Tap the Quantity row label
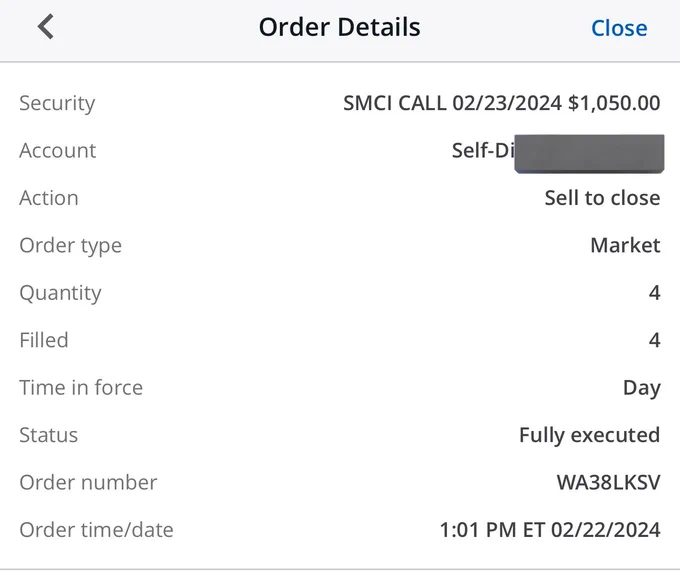This screenshot has width=680, height=577. tap(60, 294)
